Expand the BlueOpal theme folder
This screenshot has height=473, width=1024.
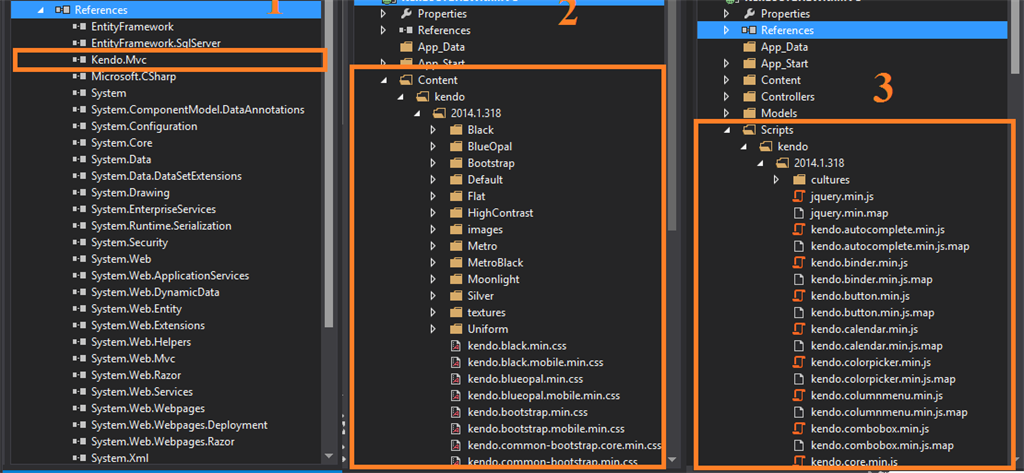433,146
